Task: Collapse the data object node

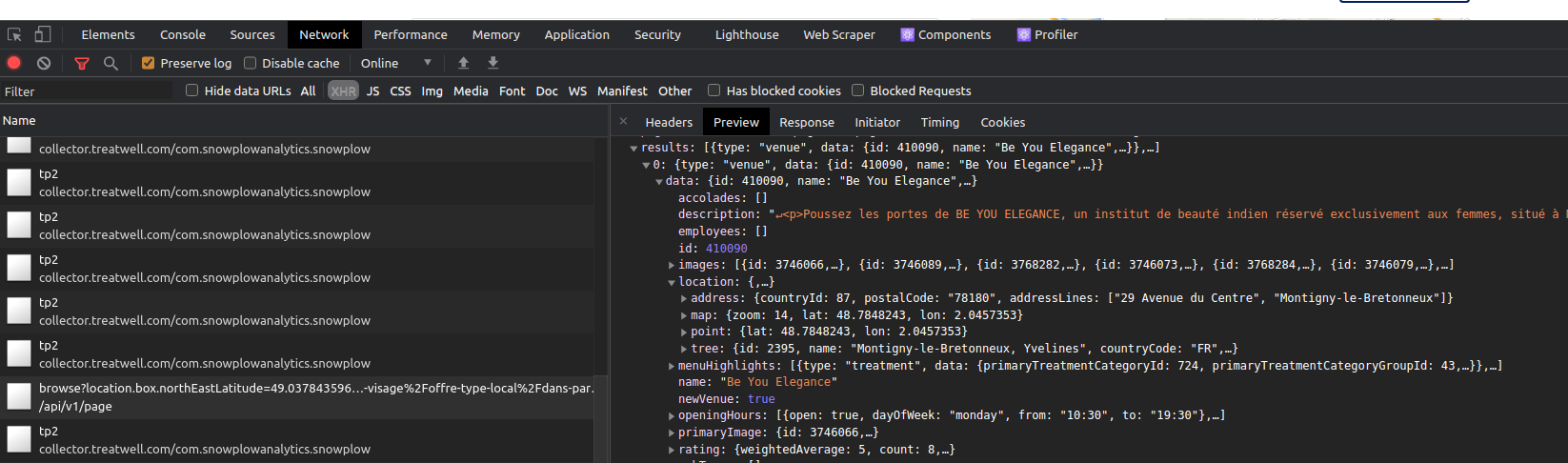Action: (x=659, y=181)
